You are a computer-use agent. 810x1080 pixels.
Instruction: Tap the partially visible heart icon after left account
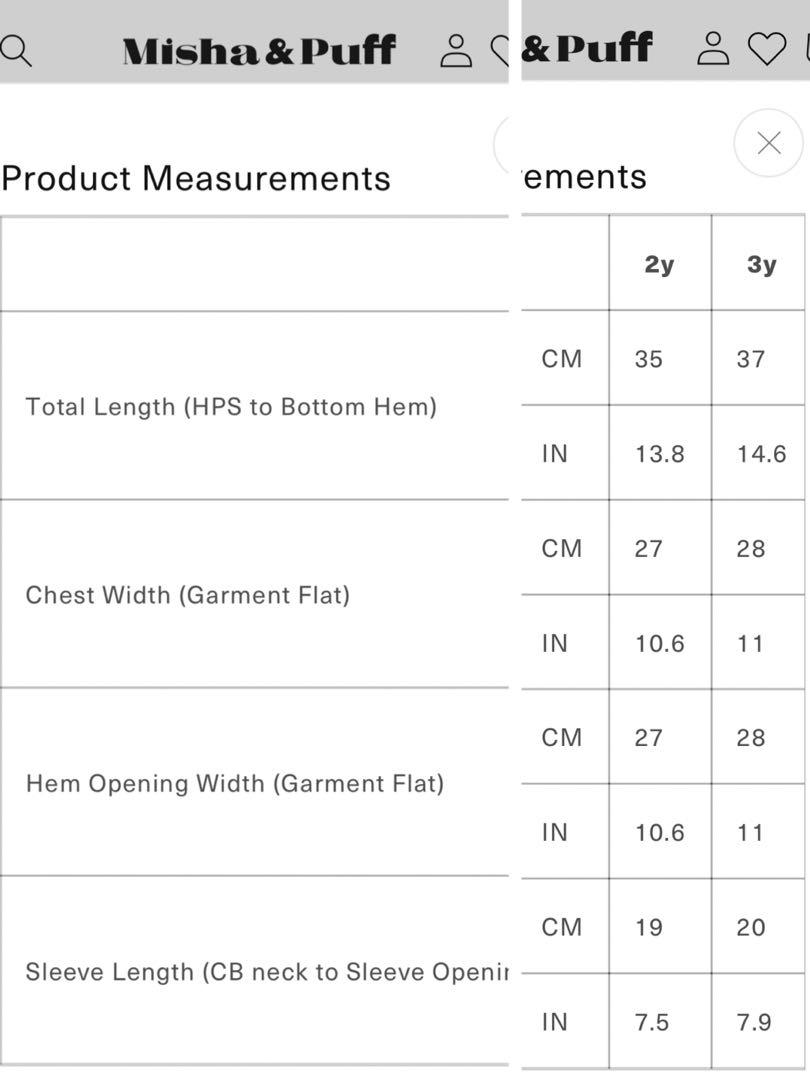click(500, 50)
